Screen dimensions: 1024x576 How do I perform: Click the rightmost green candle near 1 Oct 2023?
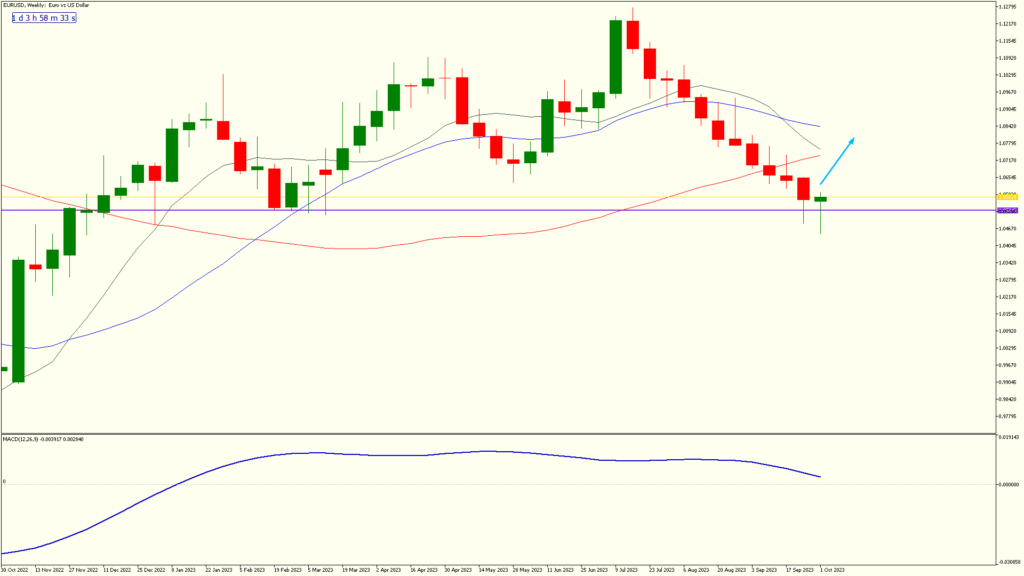coord(820,200)
